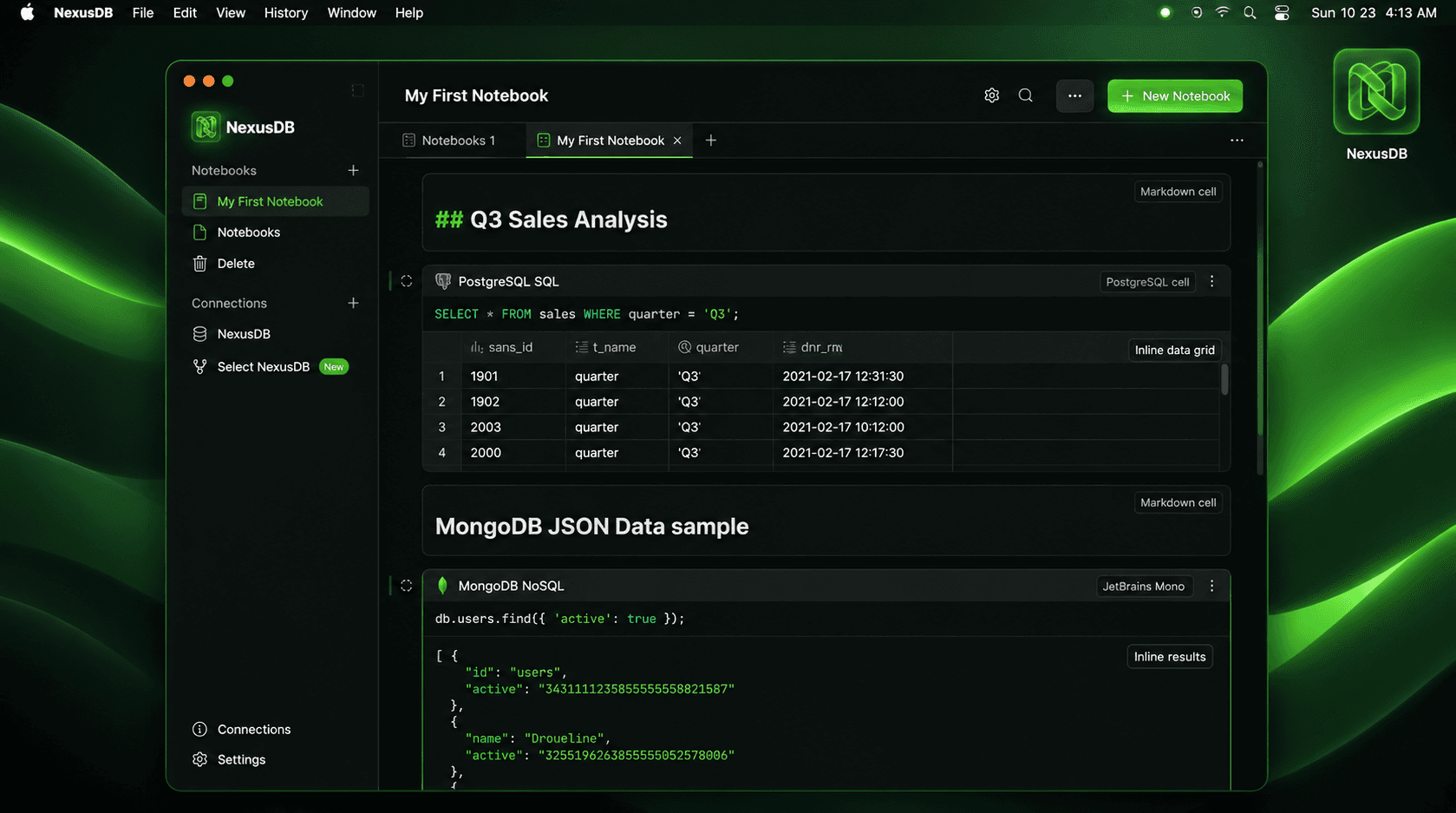Screen dimensions: 1456x813
Task: Select cell value 2003
Action: click(x=486, y=427)
